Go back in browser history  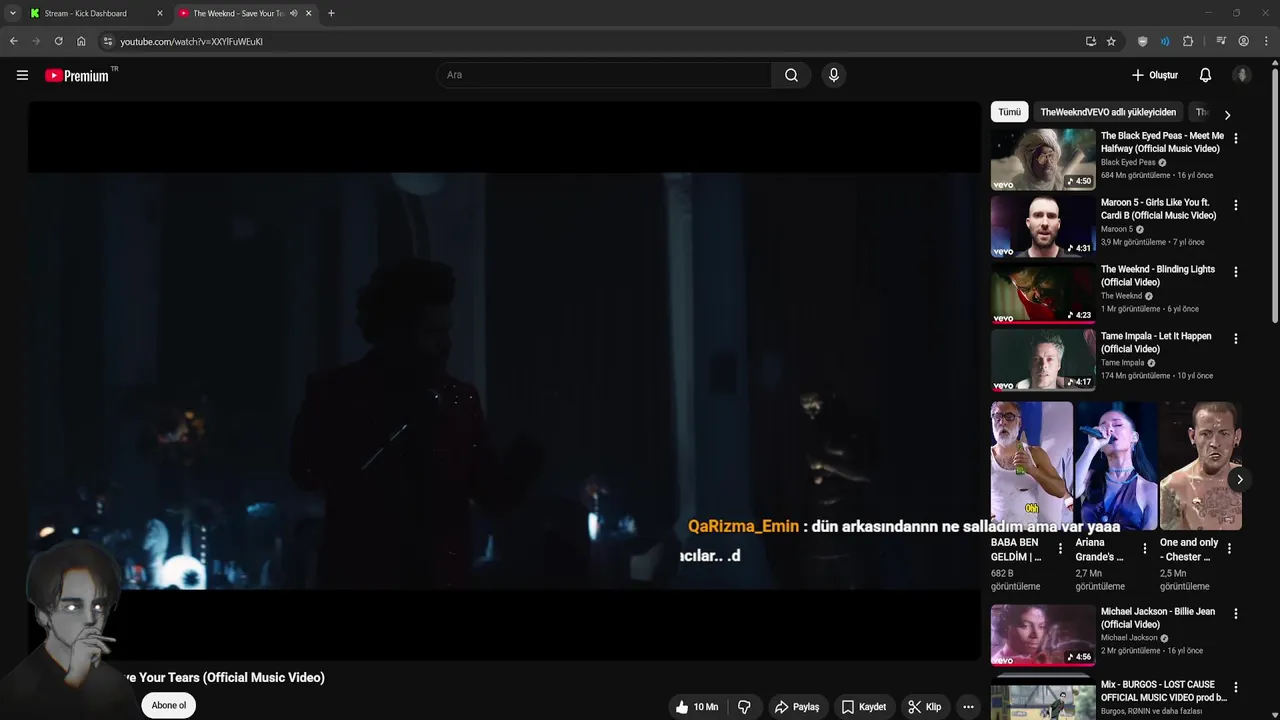coord(13,41)
